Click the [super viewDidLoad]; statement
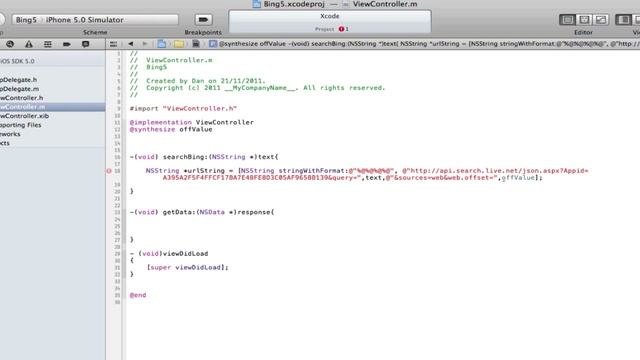Screen dimensions: 640x360 (187, 267)
